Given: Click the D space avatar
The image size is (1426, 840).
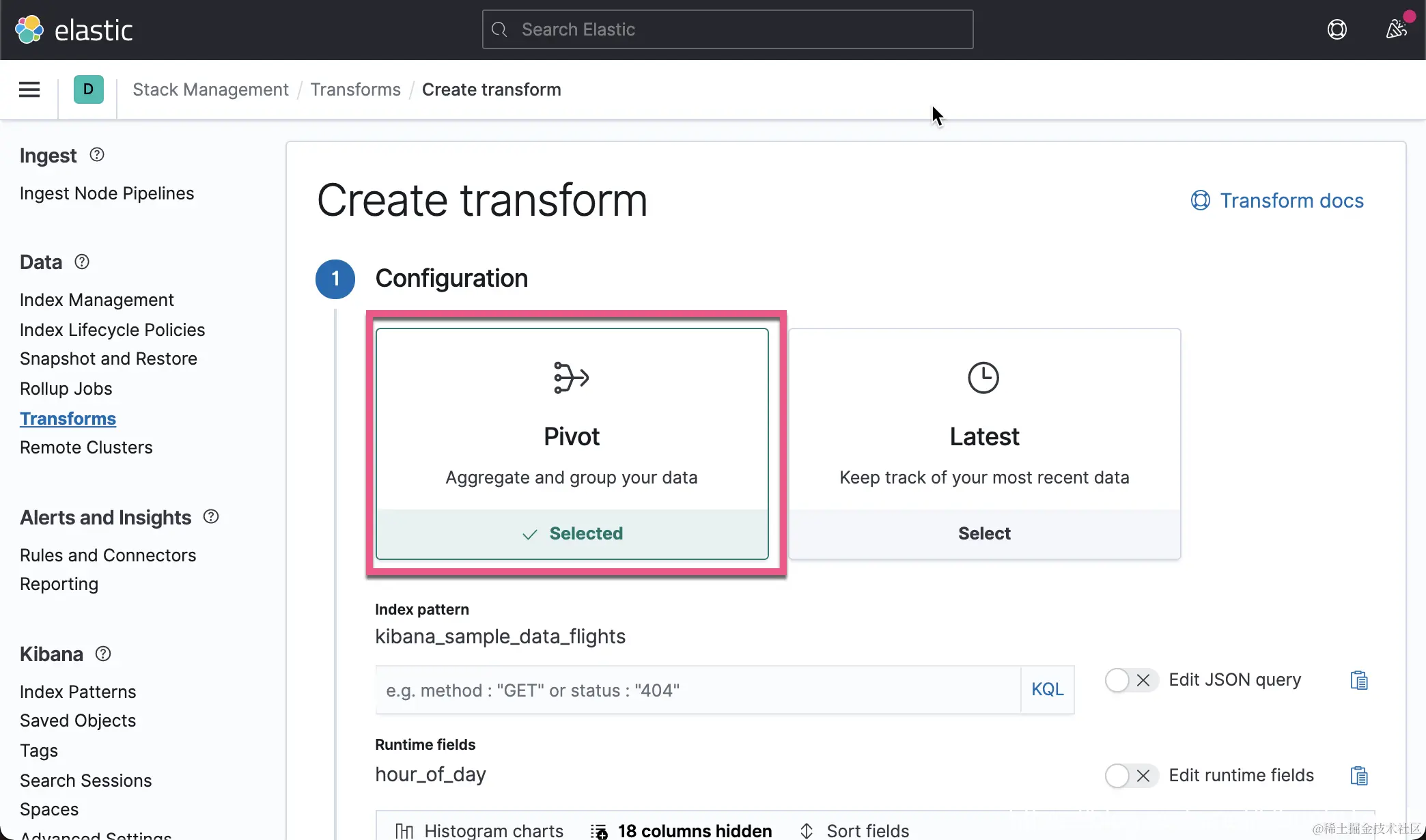Looking at the screenshot, I should click(88, 89).
